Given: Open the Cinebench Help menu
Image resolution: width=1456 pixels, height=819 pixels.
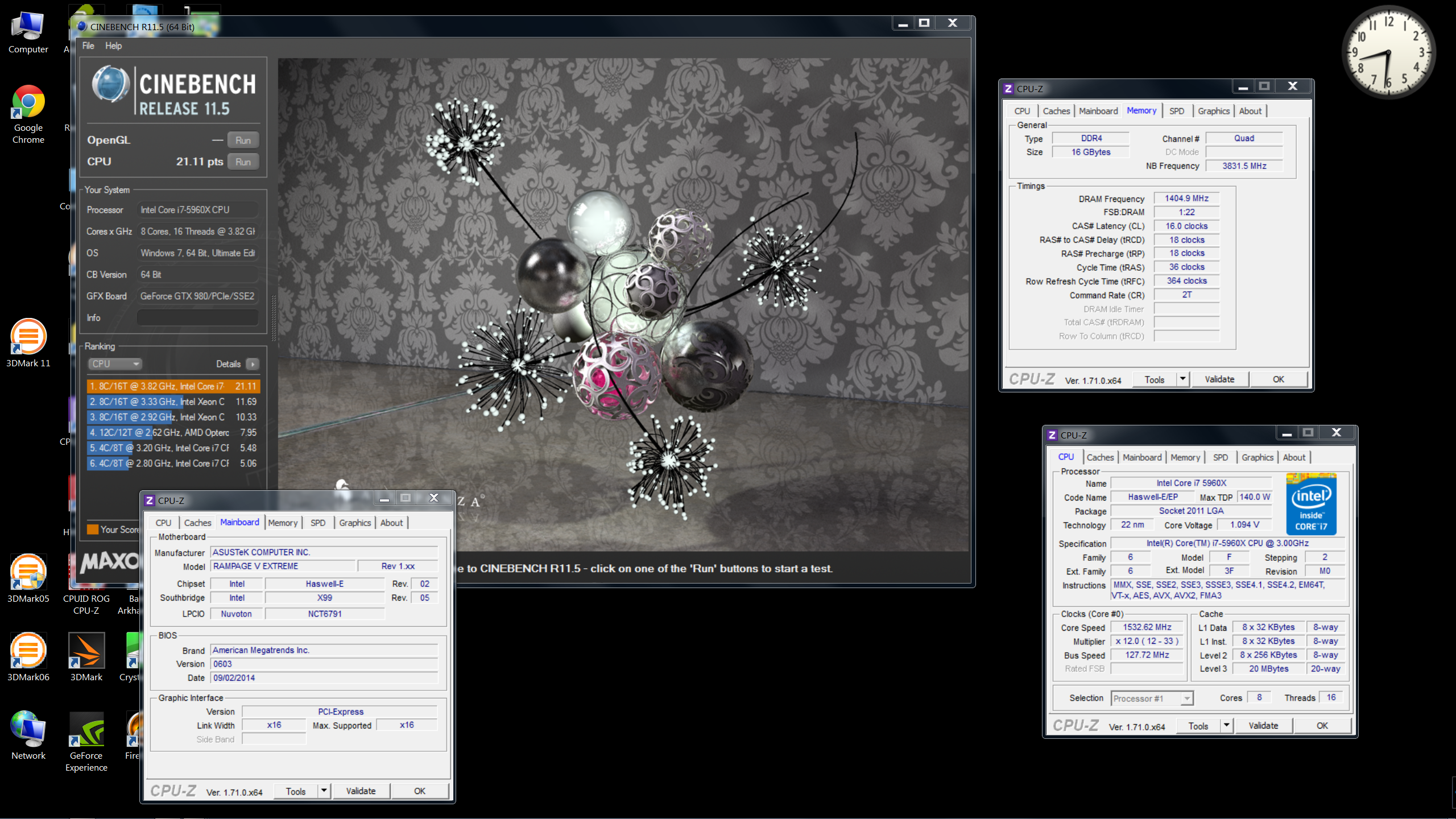Looking at the screenshot, I should 113,45.
